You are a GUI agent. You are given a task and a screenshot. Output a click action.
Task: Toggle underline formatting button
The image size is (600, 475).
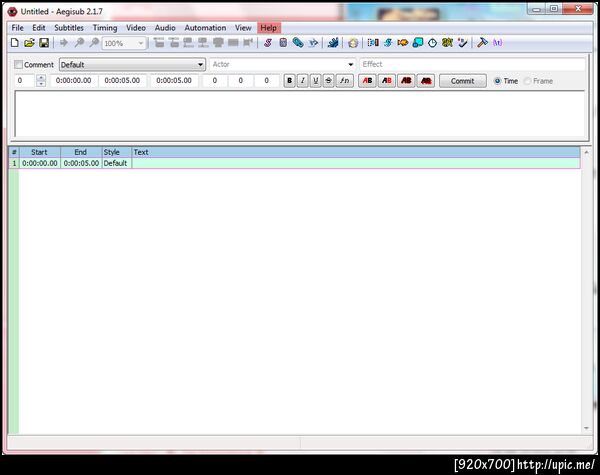click(316, 81)
